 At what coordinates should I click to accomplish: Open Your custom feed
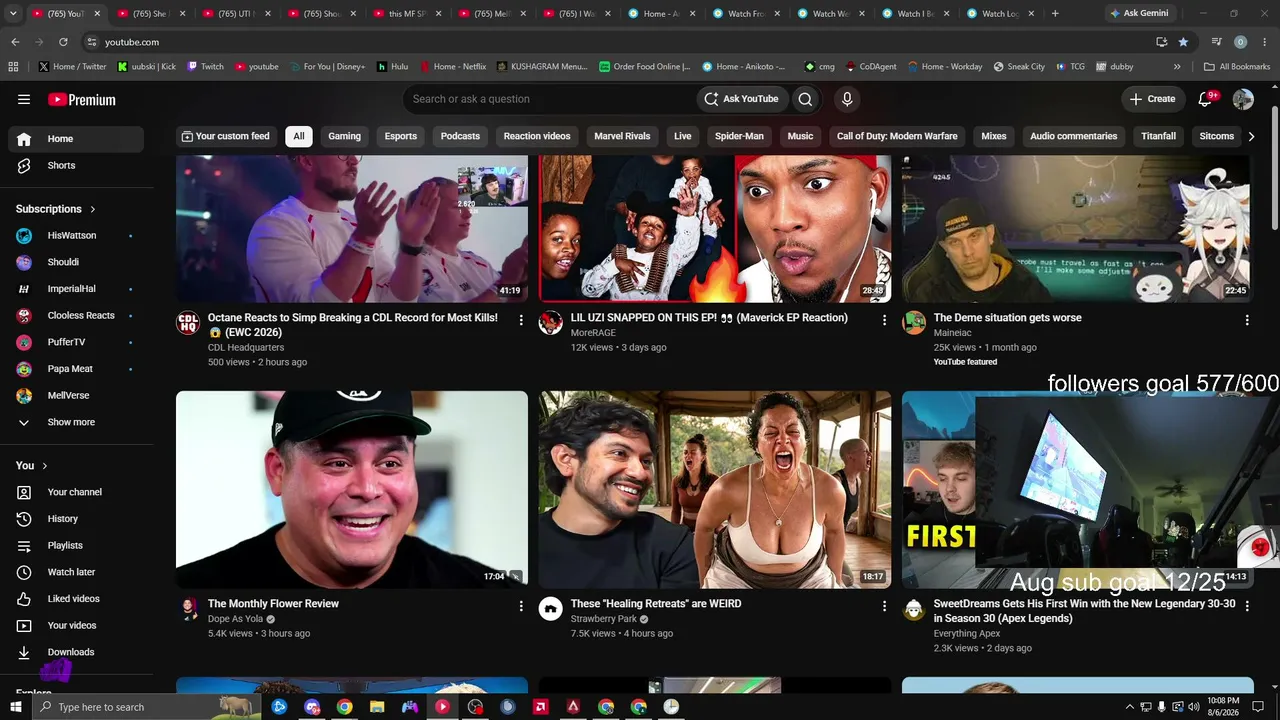tap(225, 136)
